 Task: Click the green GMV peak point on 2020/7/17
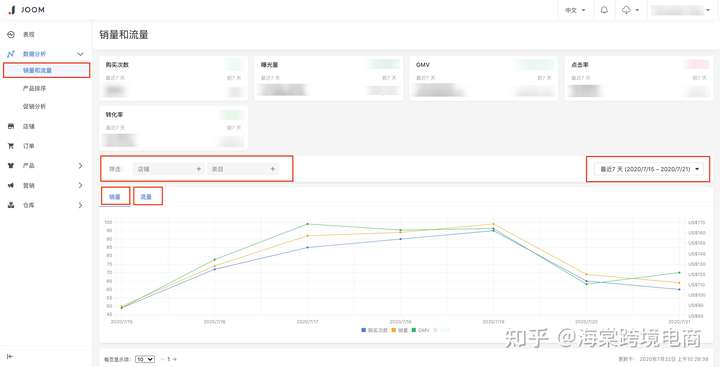[308, 224]
